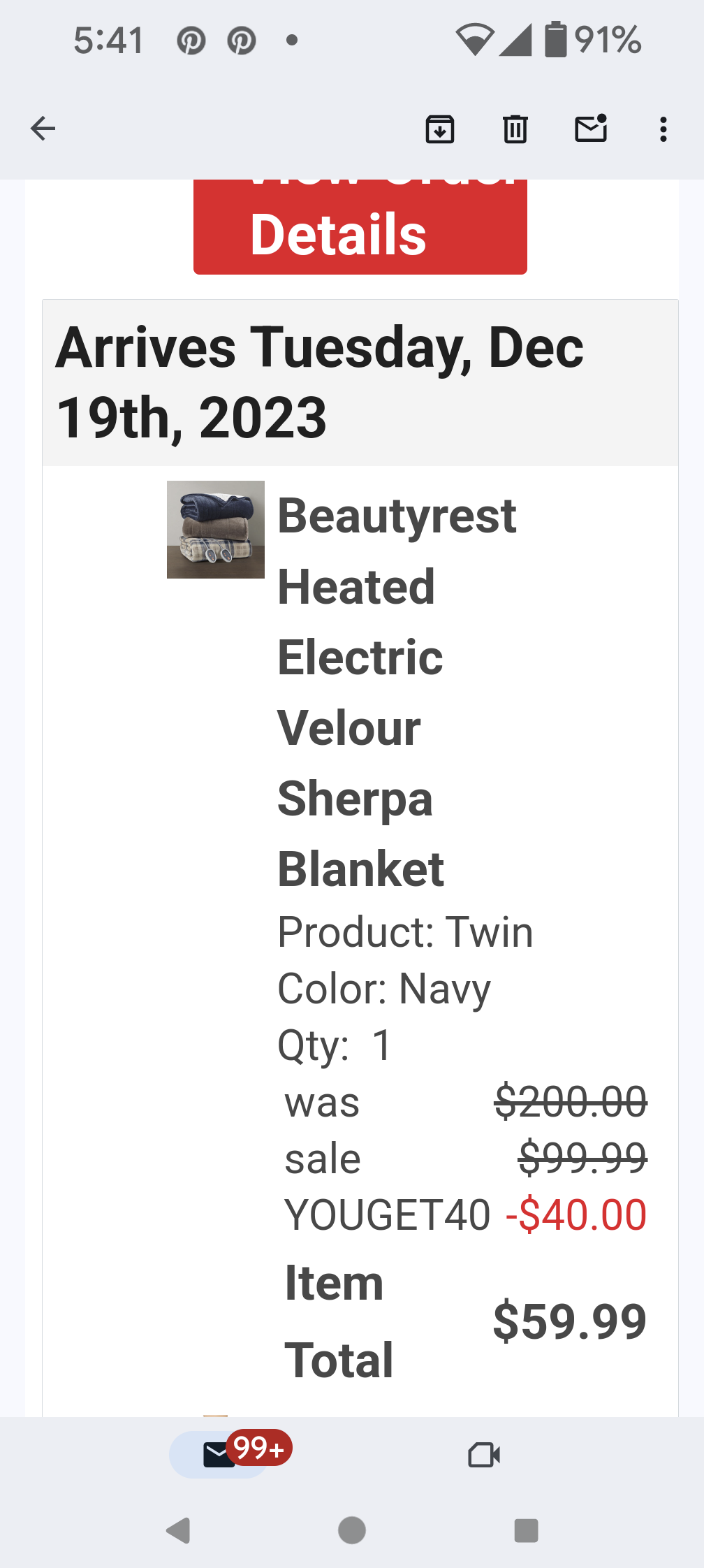Go back using the arrow icon
Screen dimensions: 704x1568
click(x=43, y=129)
